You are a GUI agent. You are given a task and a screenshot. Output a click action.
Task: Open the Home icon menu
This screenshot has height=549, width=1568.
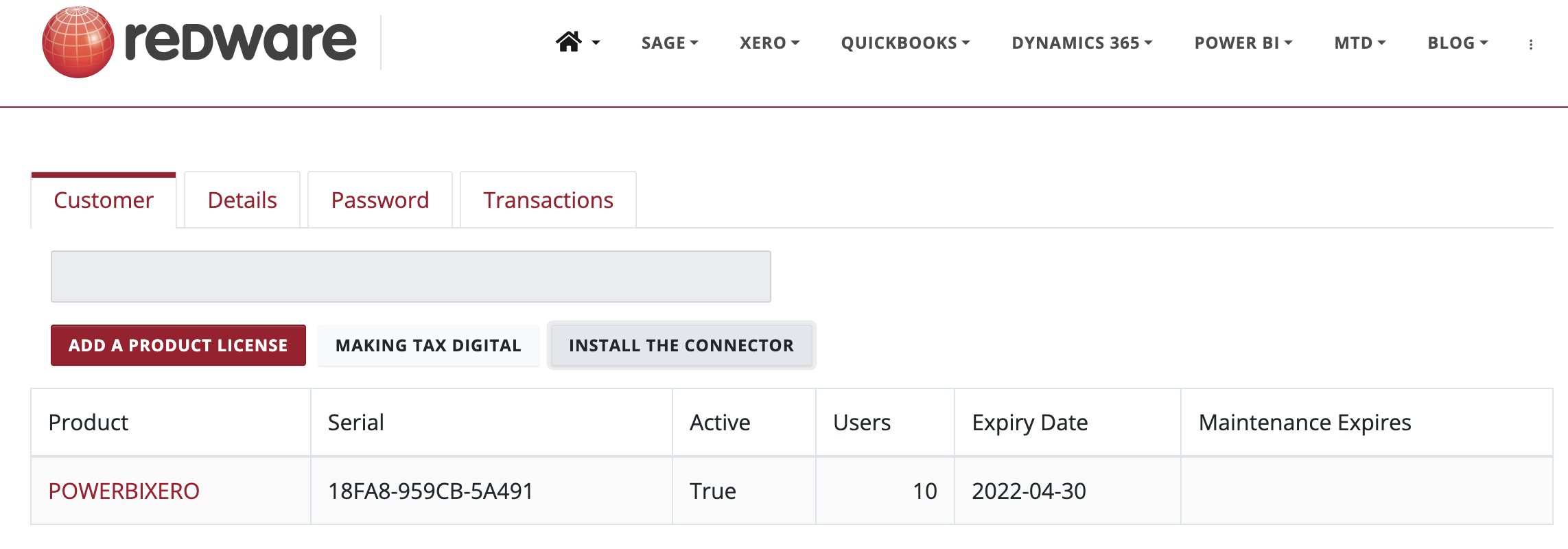click(x=577, y=43)
